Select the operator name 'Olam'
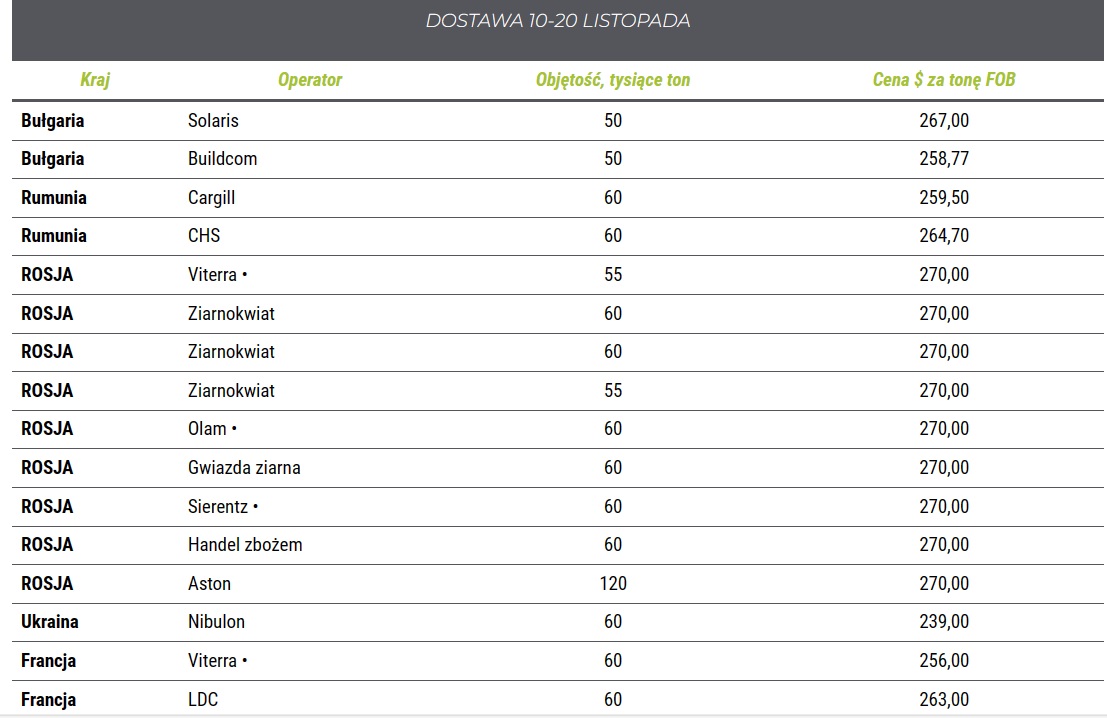The height and width of the screenshot is (718, 1107). pyautogui.click(x=207, y=429)
